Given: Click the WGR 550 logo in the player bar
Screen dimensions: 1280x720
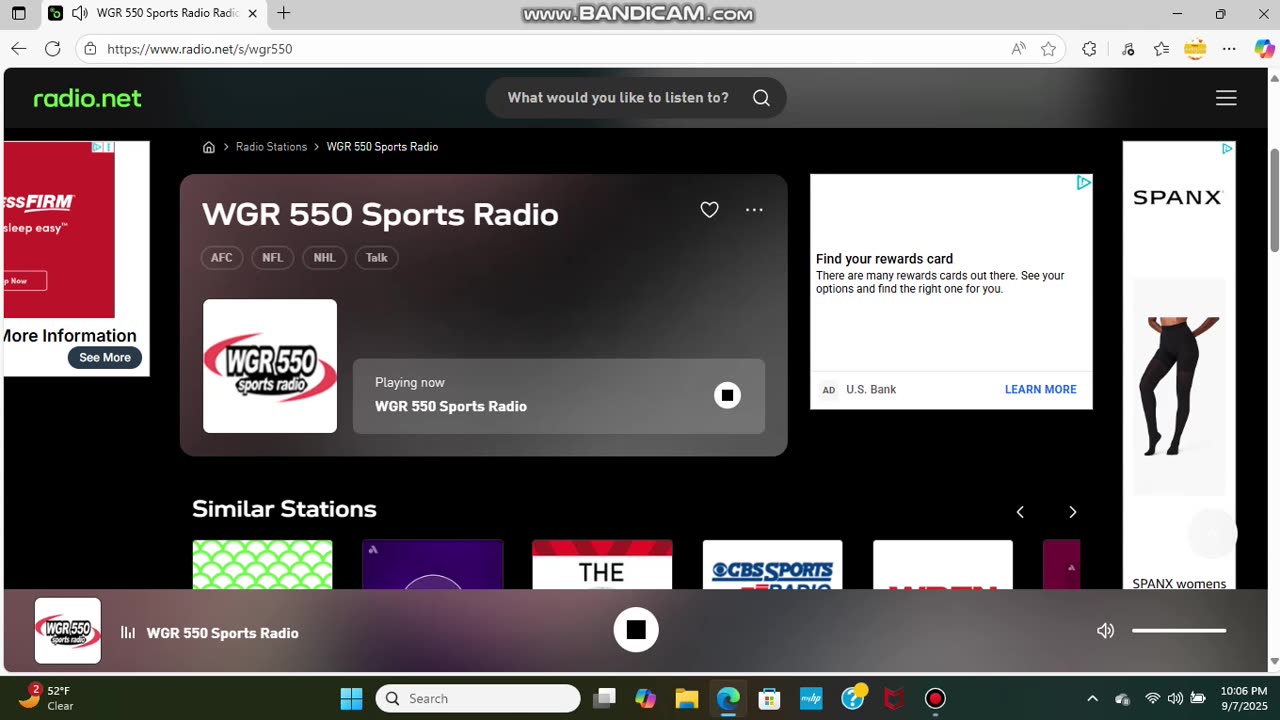Looking at the screenshot, I should (x=68, y=631).
